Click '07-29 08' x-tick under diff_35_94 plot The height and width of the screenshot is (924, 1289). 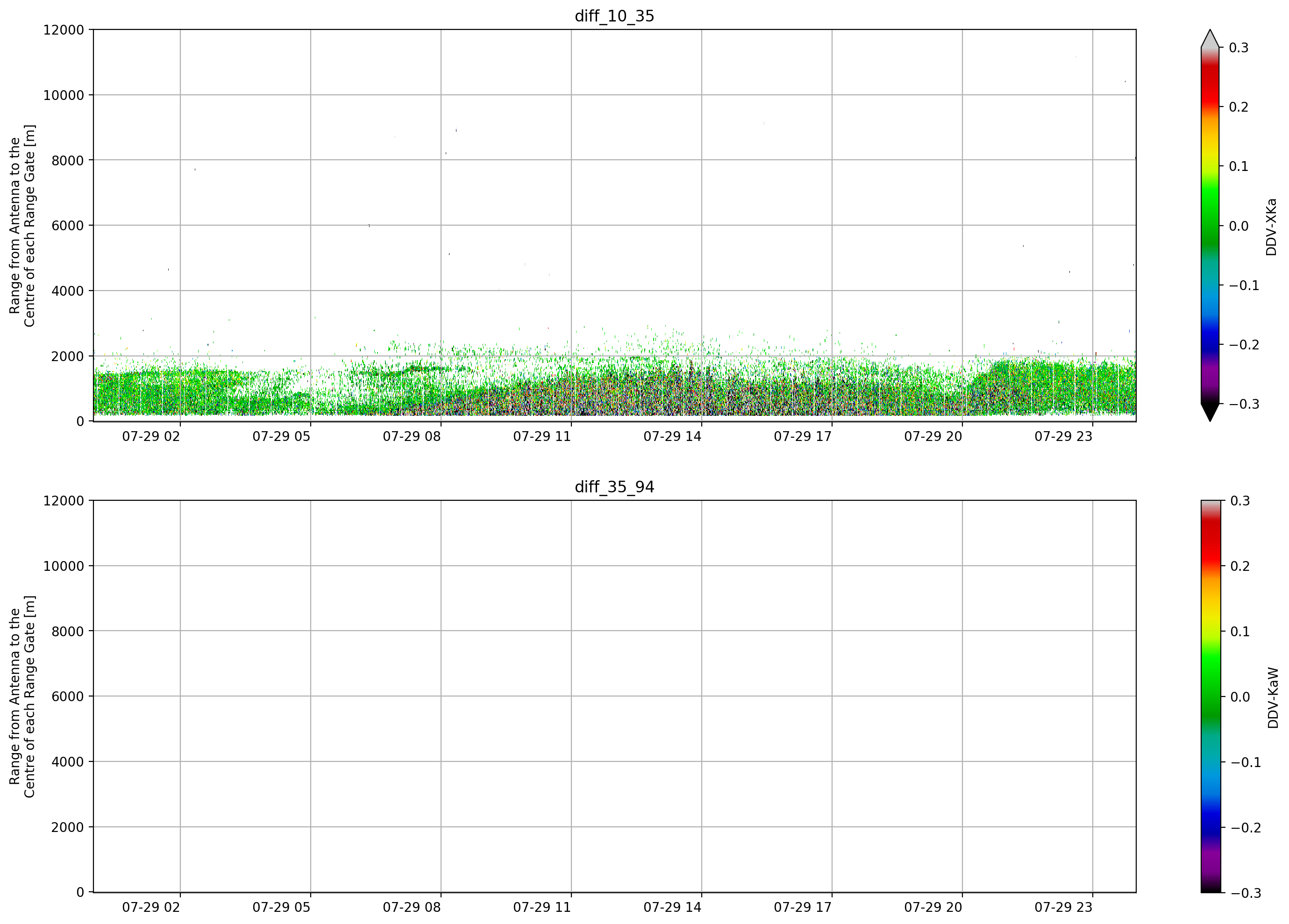tap(412, 908)
